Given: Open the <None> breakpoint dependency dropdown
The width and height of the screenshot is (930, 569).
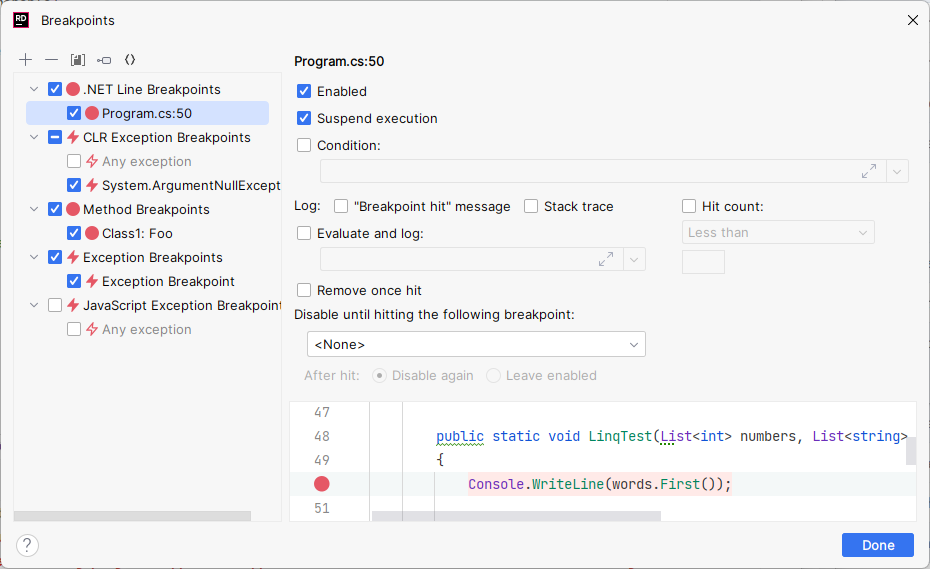Looking at the screenshot, I should (x=476, y=344).
